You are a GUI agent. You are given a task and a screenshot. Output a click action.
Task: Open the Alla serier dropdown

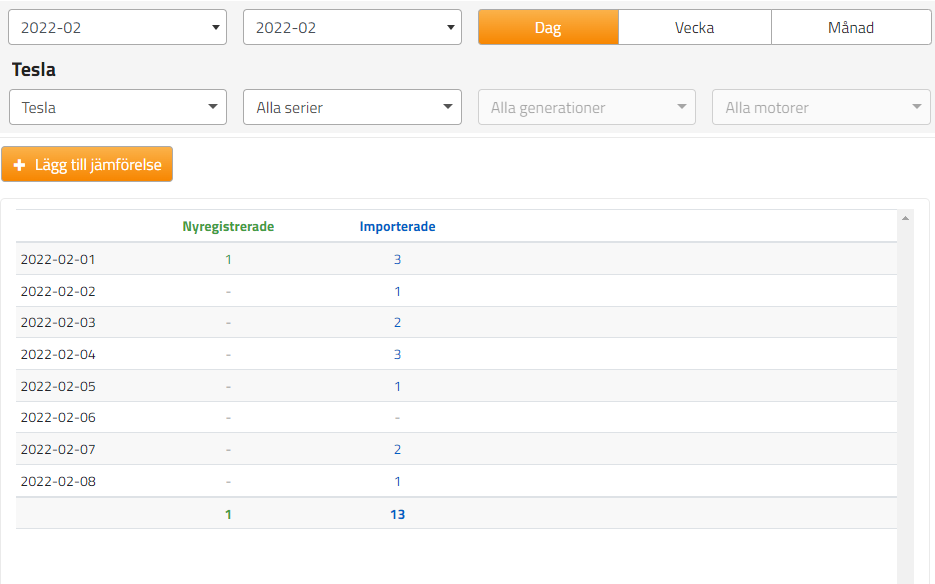coord(352,108)
